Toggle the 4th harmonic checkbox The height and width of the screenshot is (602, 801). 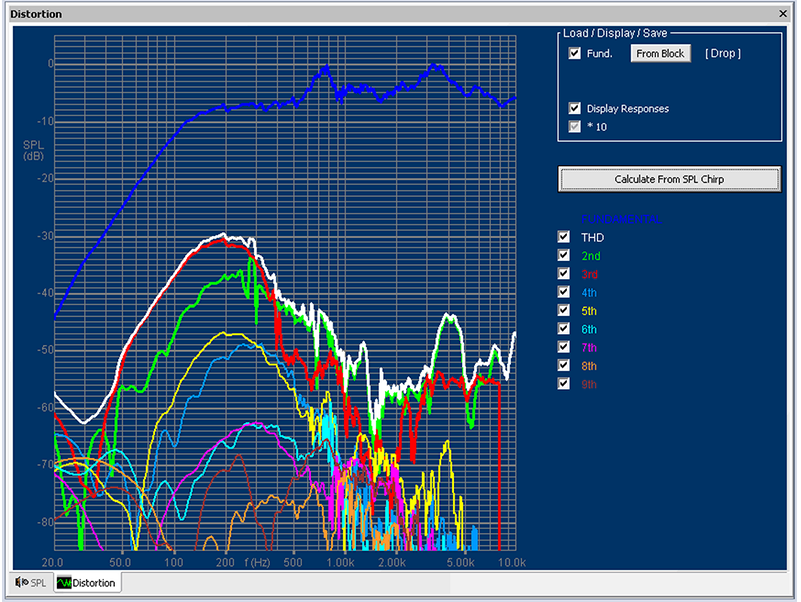[x=564, y=292]
